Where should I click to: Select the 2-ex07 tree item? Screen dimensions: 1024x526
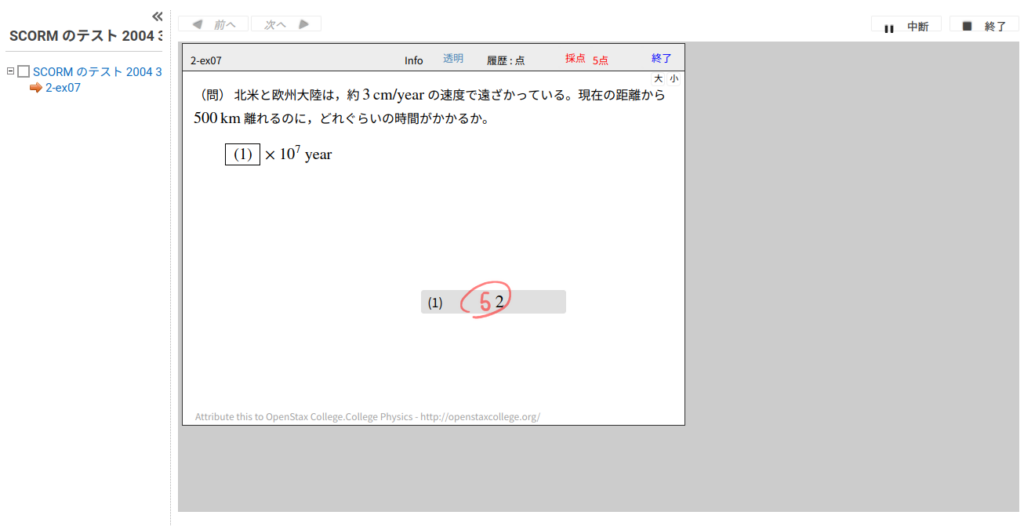(63, 88)
